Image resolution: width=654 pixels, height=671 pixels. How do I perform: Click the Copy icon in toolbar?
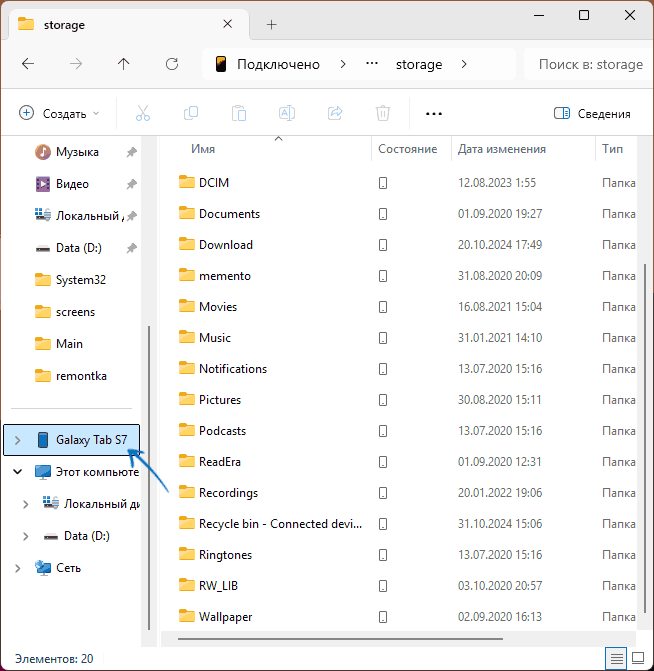(191, 113)
